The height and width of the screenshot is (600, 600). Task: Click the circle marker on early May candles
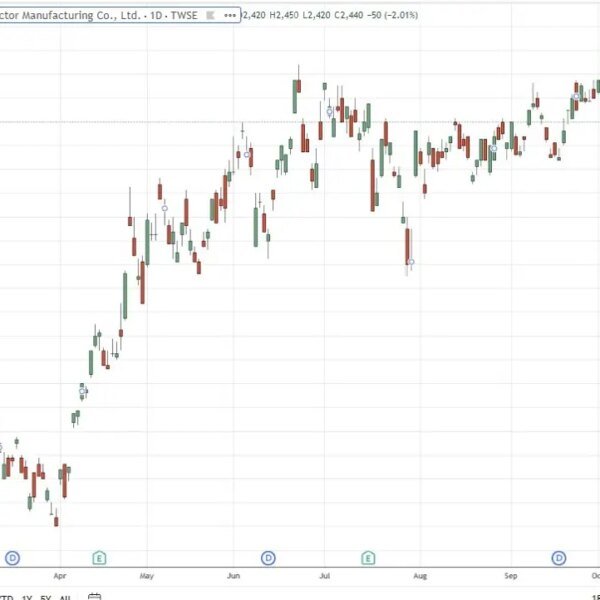165,208
